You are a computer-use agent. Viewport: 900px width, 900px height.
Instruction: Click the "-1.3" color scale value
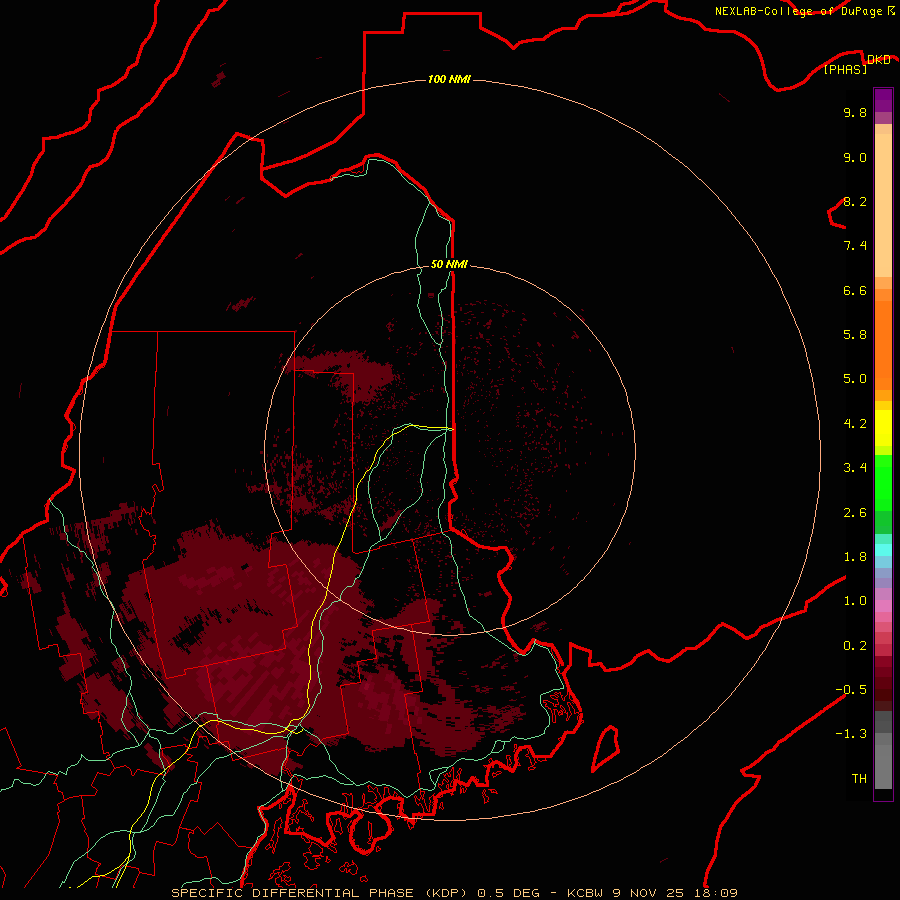(851, 734)
